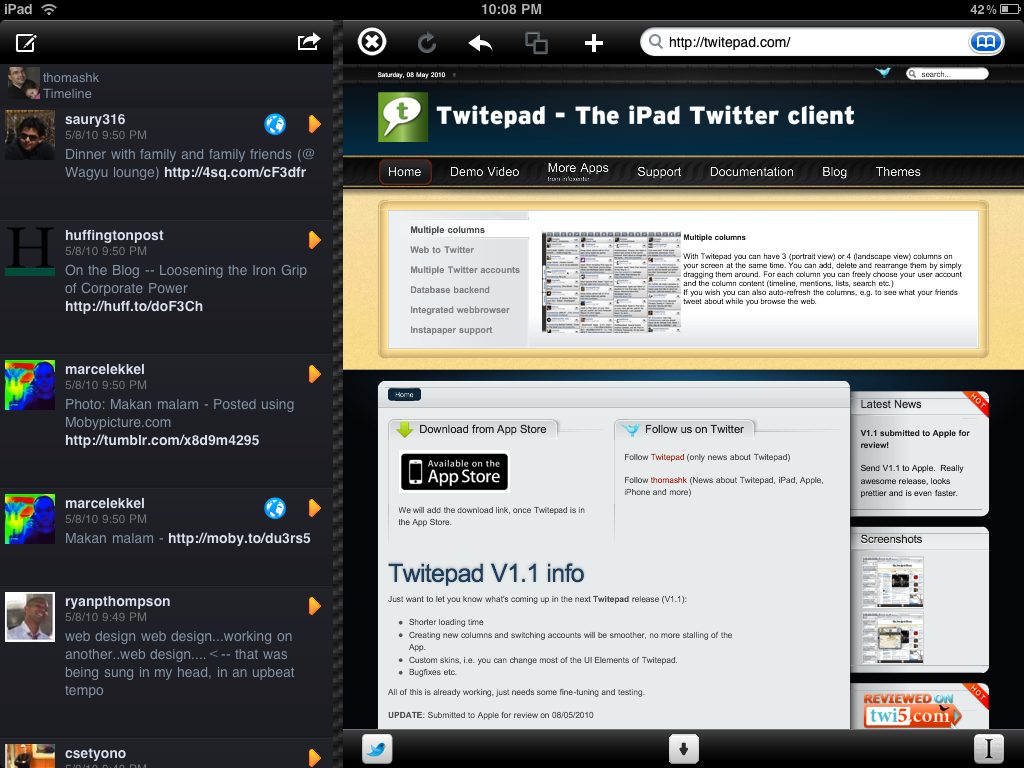Tap the csetyono username

tap(95, 754)
